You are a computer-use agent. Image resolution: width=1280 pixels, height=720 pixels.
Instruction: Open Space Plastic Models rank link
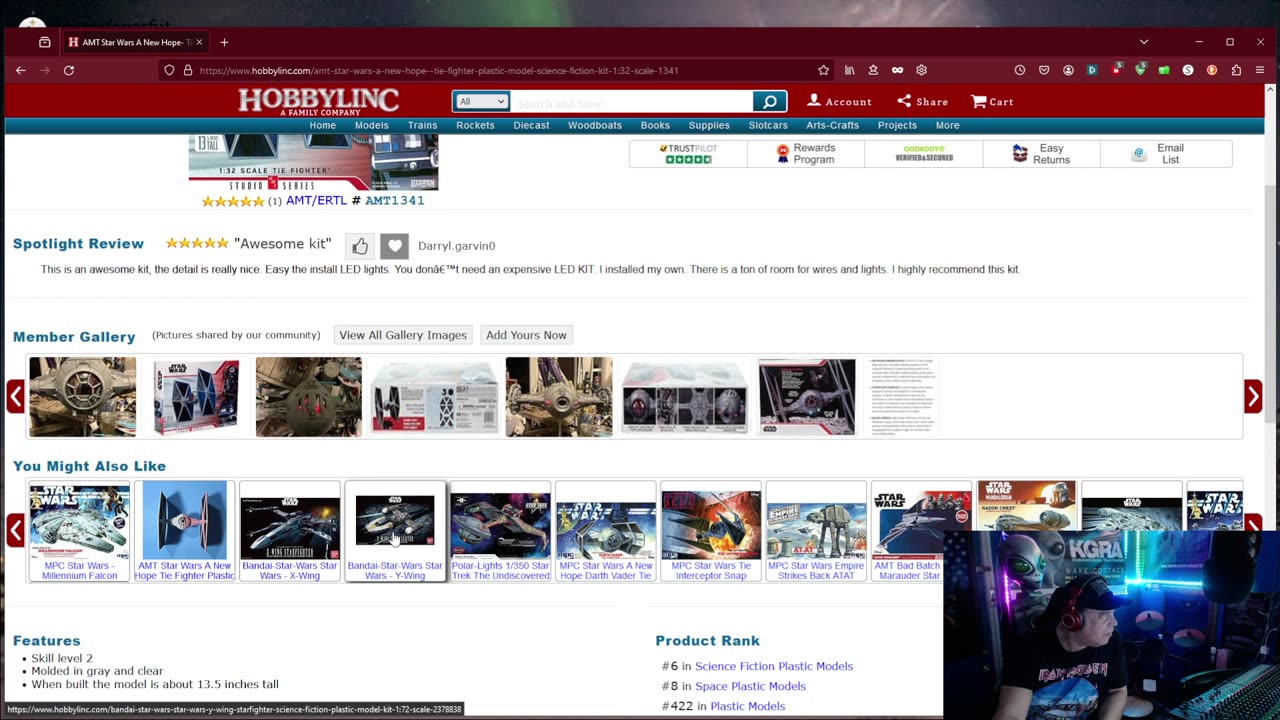(750, 686)
